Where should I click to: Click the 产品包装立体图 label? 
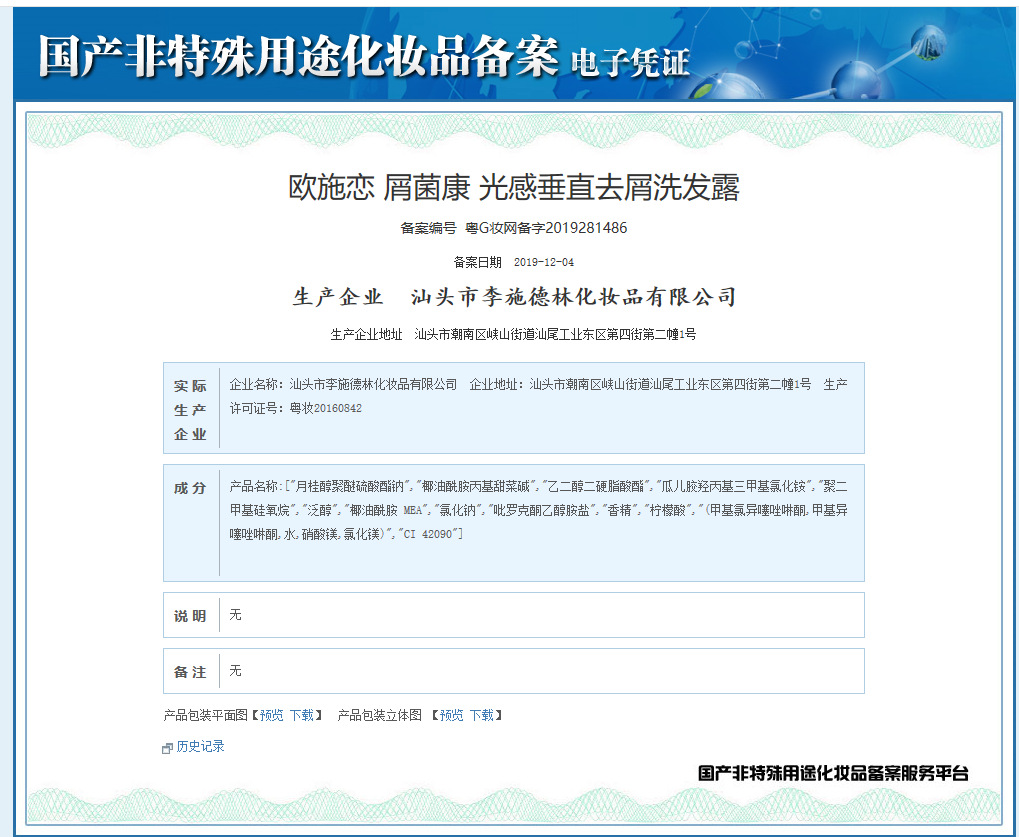coord(380,715)
